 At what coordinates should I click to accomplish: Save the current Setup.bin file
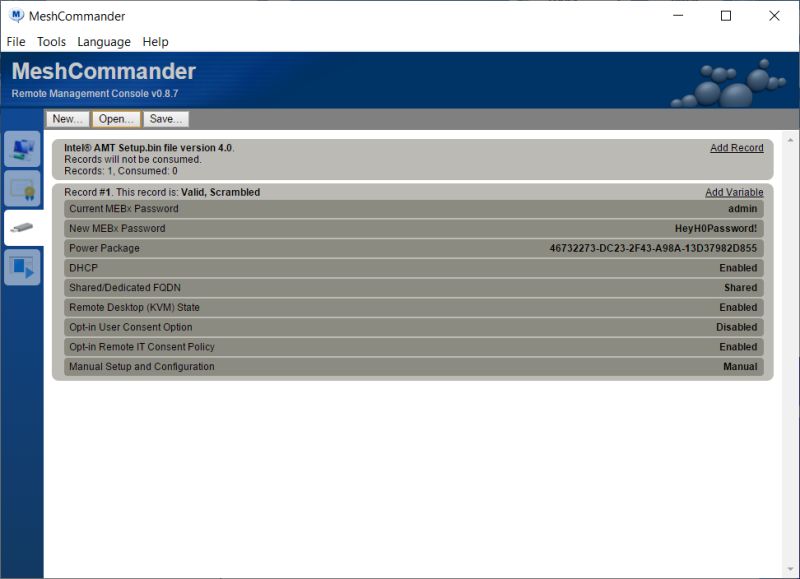(166, 118)
